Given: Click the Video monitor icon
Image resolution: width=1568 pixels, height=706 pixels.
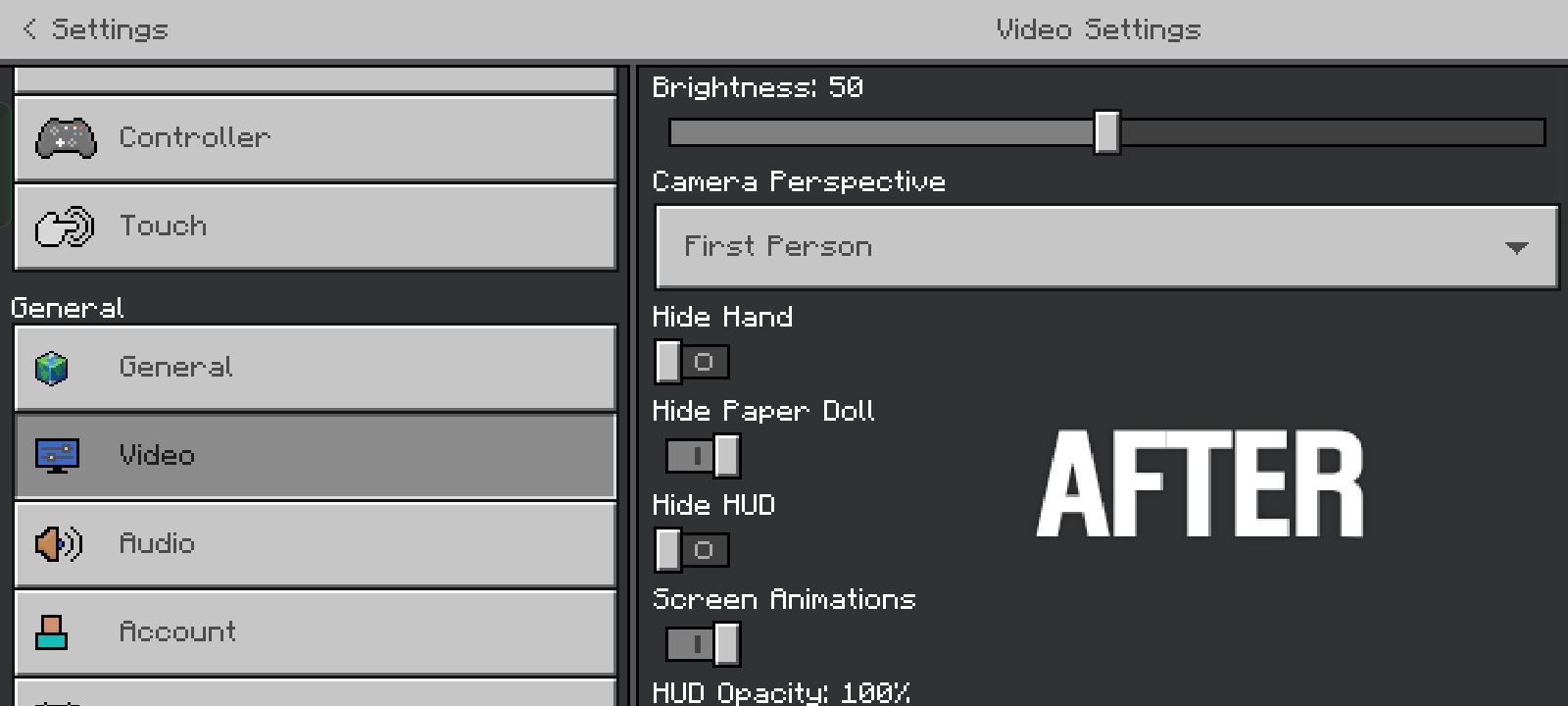Looking at the screenshot, I should pyautogui.click(x=57, y=456).
